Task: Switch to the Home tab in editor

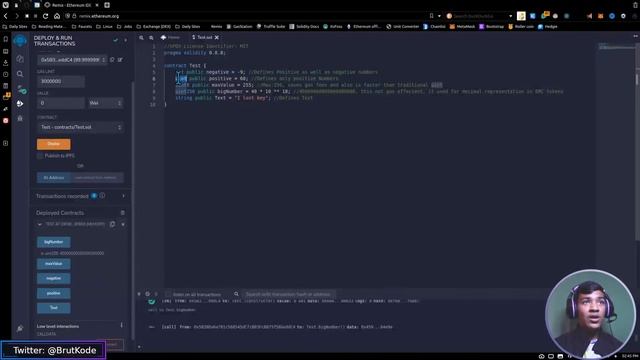Action: 170,37
